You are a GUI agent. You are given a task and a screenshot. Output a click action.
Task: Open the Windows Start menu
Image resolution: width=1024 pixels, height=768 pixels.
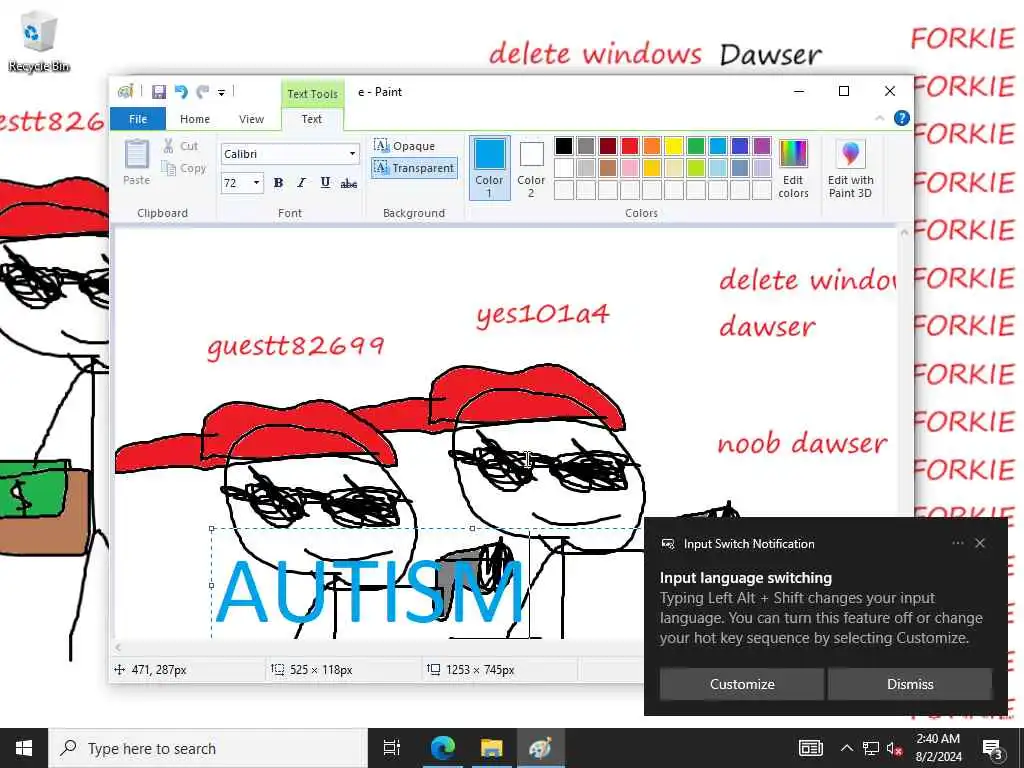[24, 748]
